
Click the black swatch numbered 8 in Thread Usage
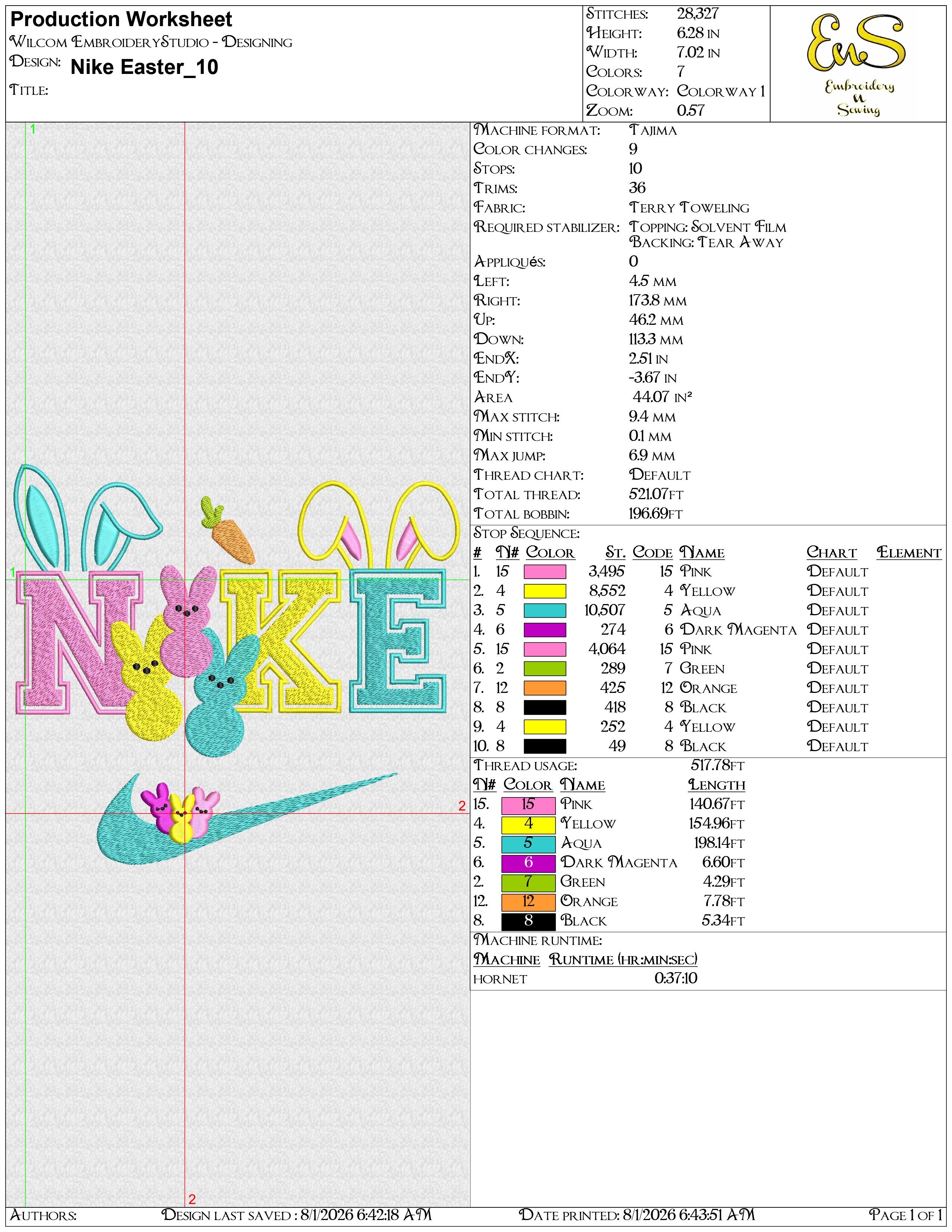[528, 921]
